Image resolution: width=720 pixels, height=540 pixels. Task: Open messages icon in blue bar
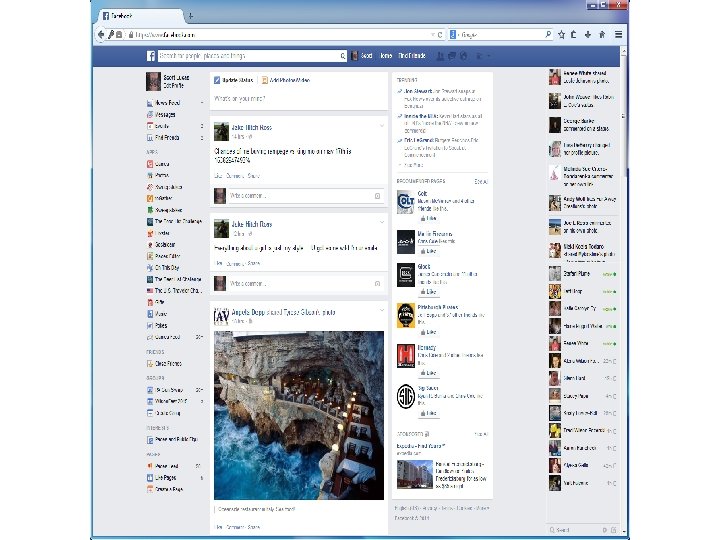pos(452,56)
